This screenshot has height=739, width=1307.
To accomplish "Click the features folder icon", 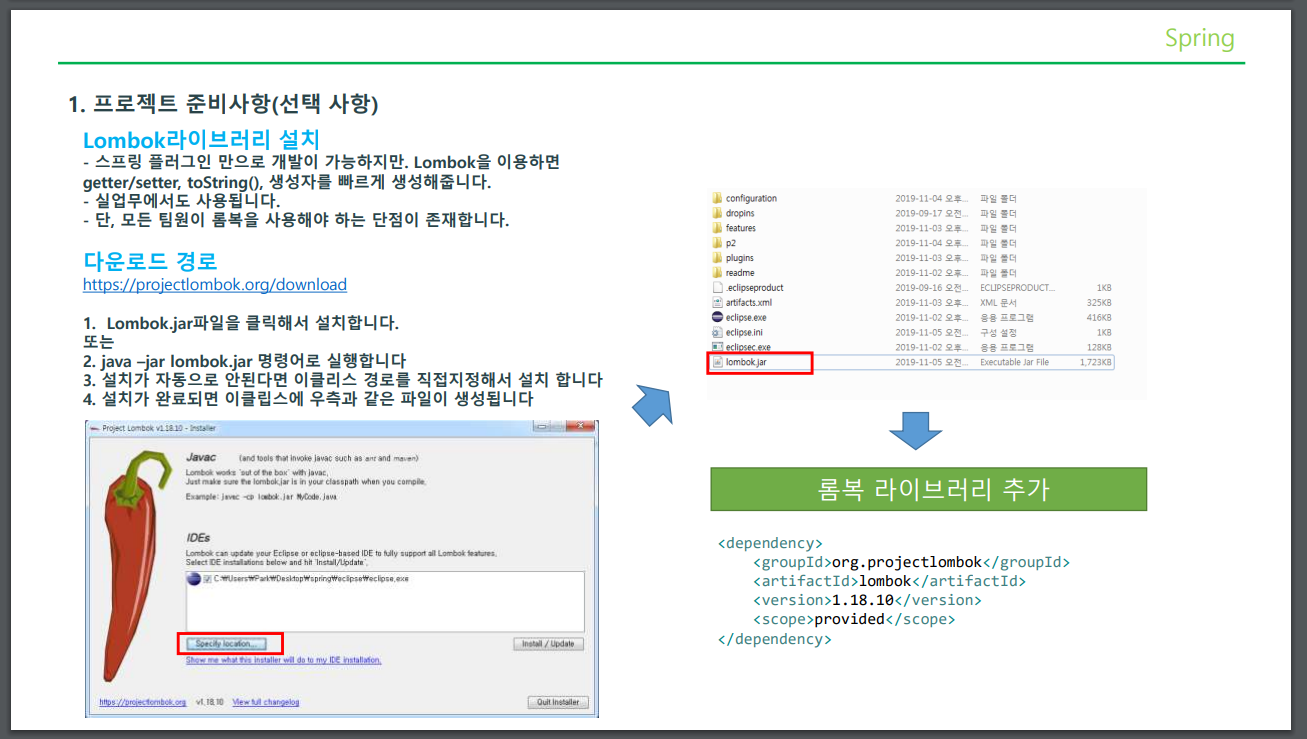I will pos(717,228).
